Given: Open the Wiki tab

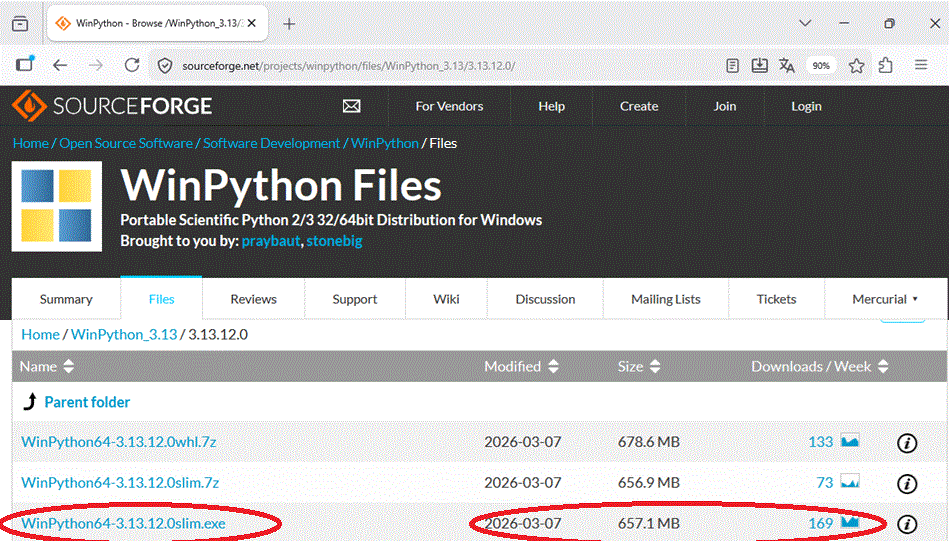Looking at the screenshot, I should pos(446,299).
